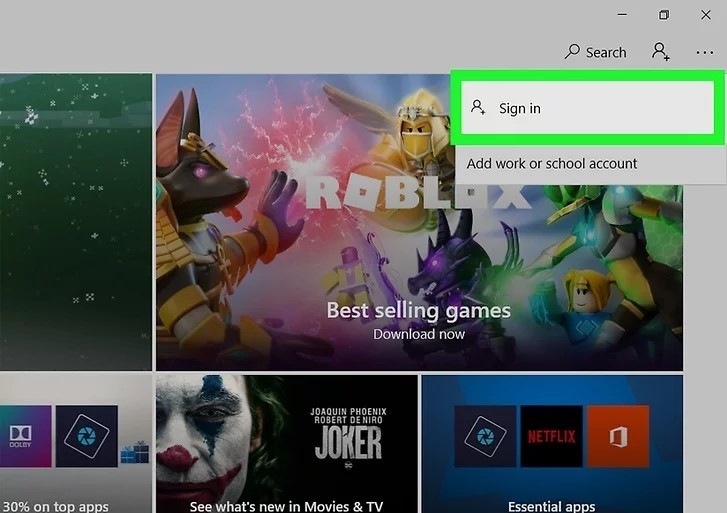The height and width of the screenshot is (513, 727).
Task: Click See what's new in Movies & TV
Action: 287,506
